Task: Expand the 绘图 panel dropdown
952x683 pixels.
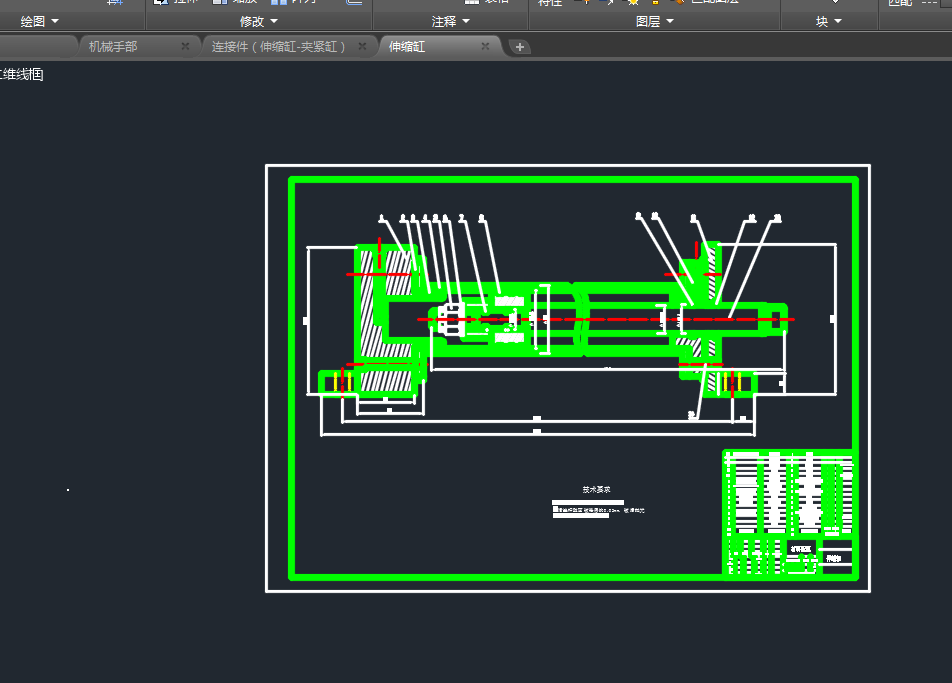Action: tap(40, 21)
